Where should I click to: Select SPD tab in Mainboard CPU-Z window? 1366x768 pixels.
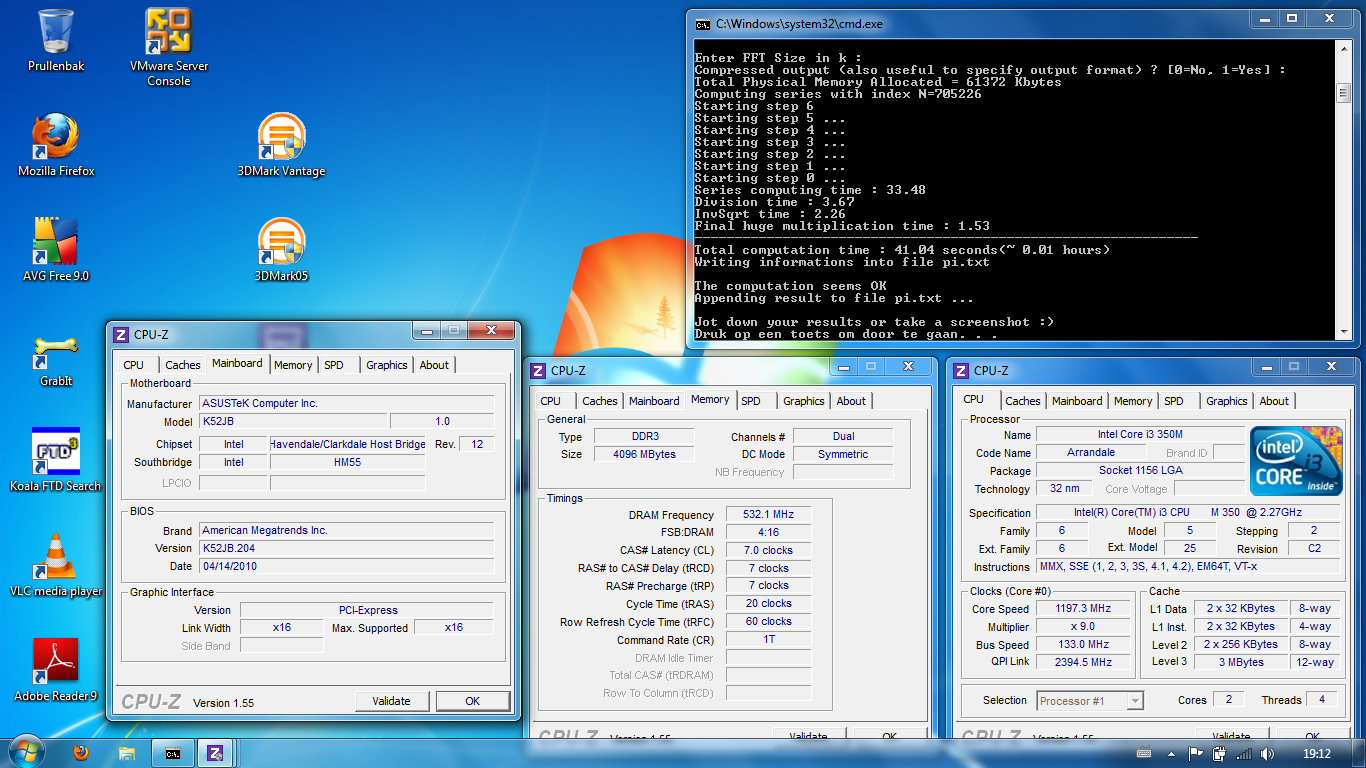point(334,365)
